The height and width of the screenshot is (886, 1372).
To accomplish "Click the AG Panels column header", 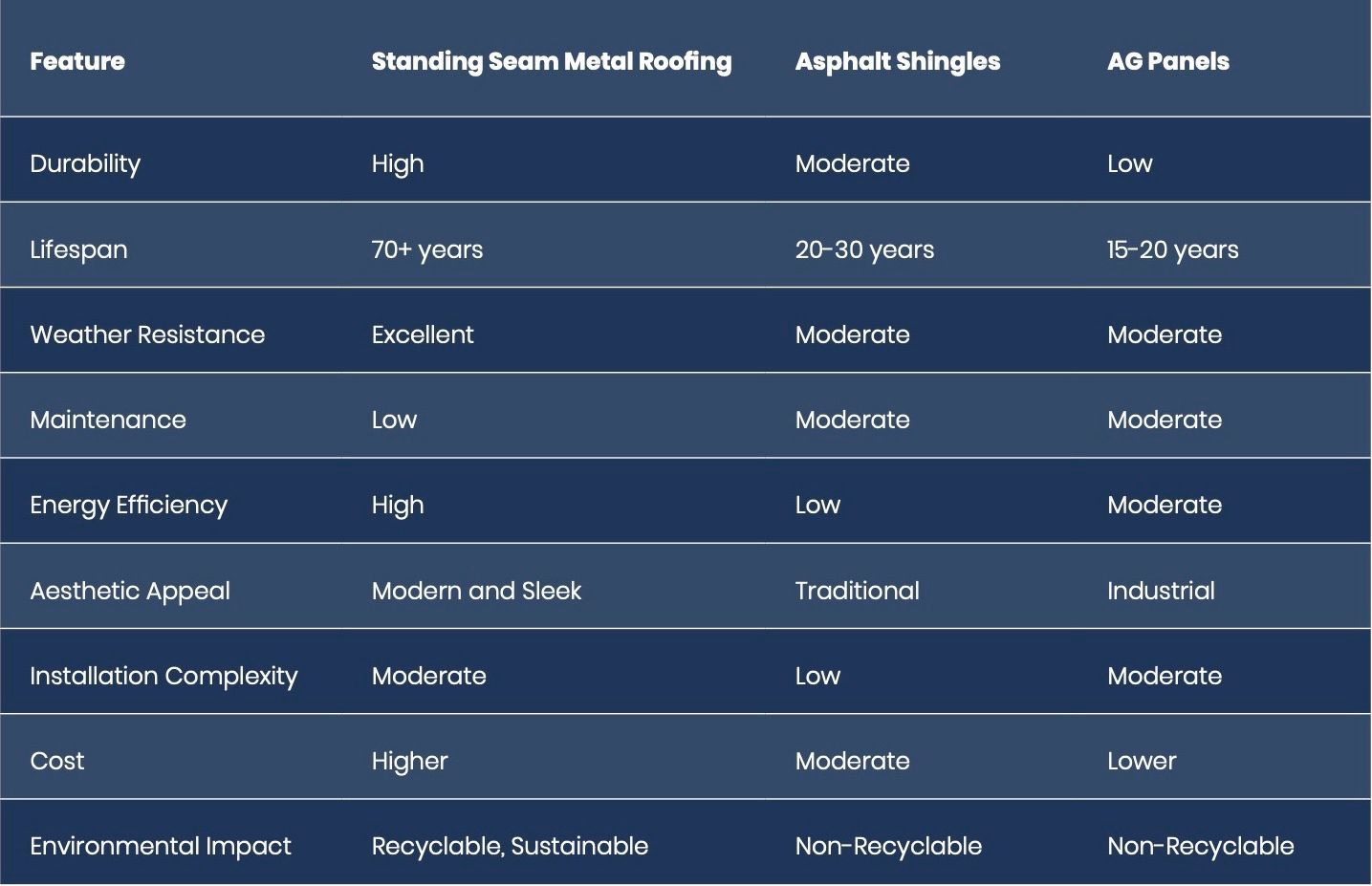I will 1168,61.
